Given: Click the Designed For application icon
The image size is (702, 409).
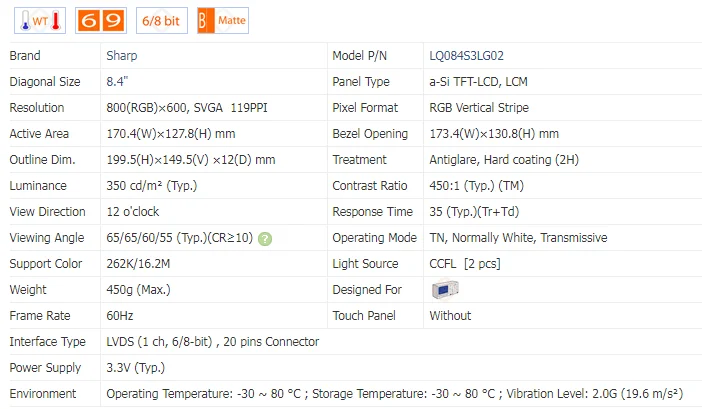Looking at the screenshot, I should 445,290.
